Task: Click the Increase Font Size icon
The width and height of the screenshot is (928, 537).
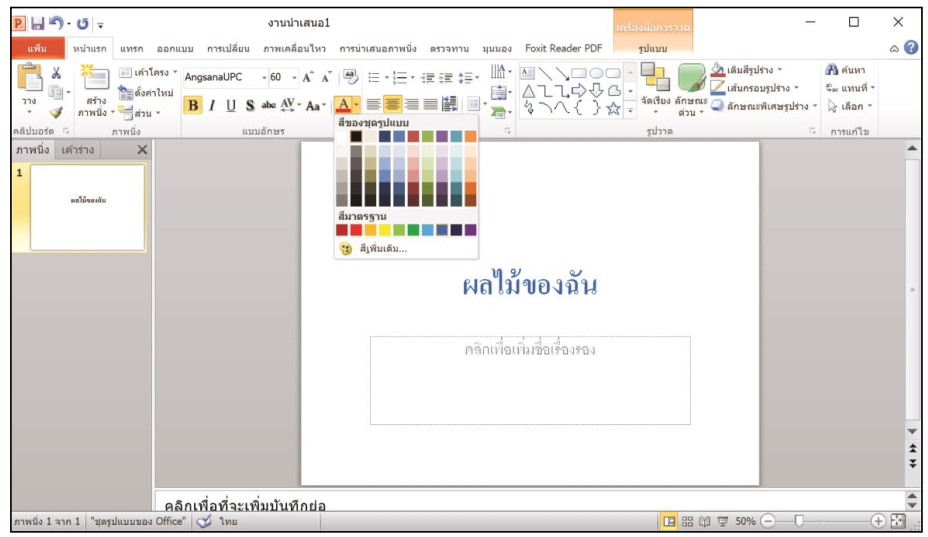Action: (307, 77)
